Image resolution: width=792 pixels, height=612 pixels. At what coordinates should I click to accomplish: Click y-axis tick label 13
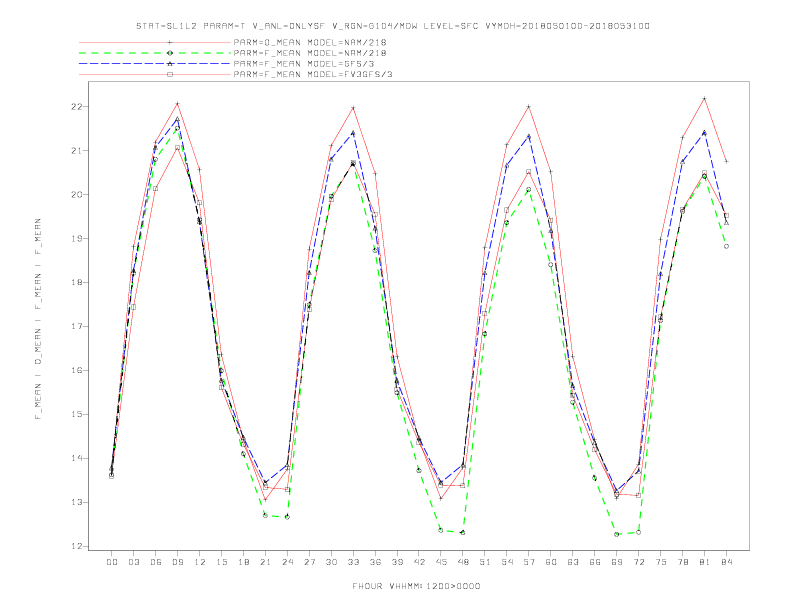click(77, 502)
